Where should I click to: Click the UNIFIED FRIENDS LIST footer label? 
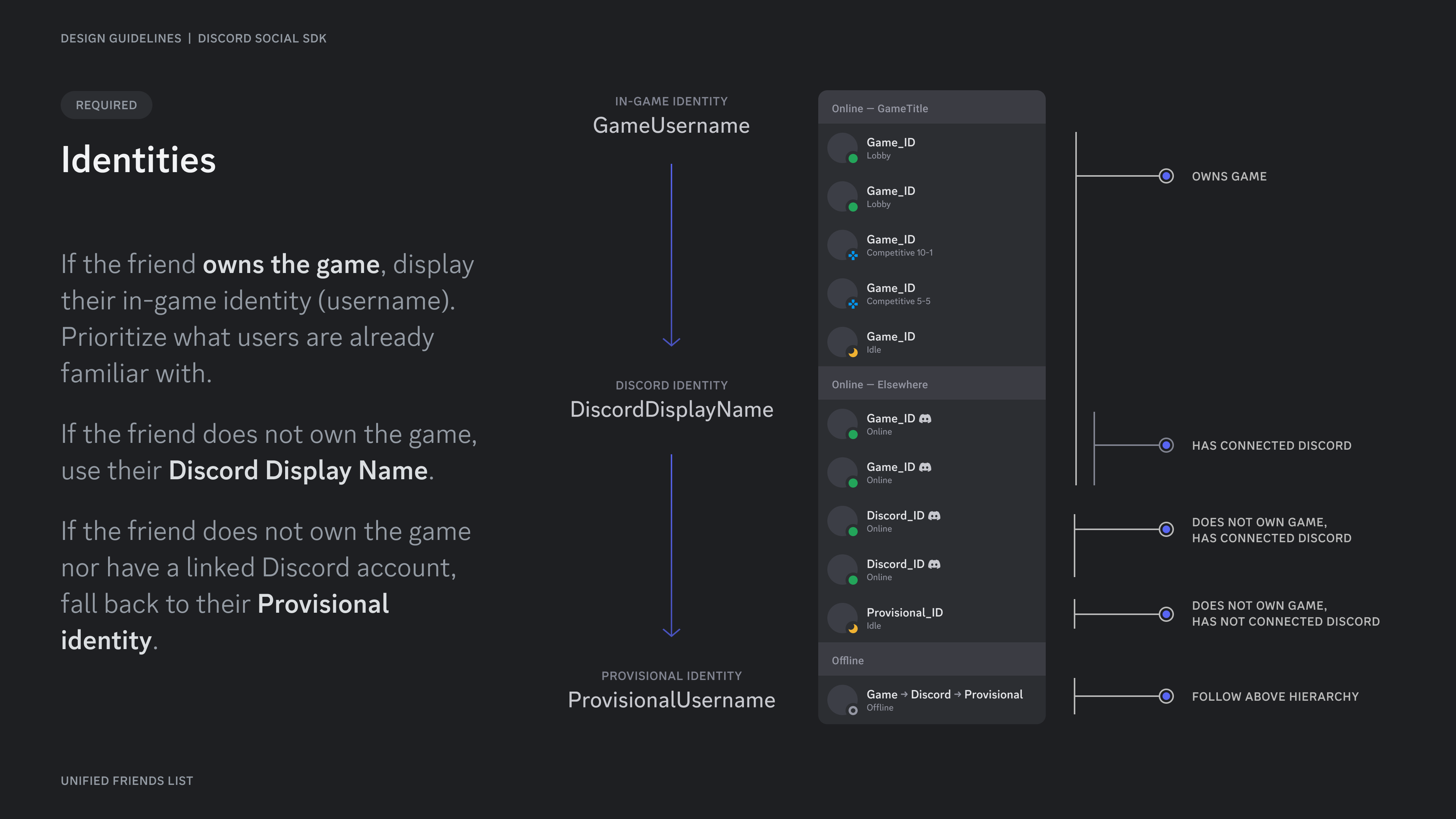pyautogui.click(x=127, y=781)
